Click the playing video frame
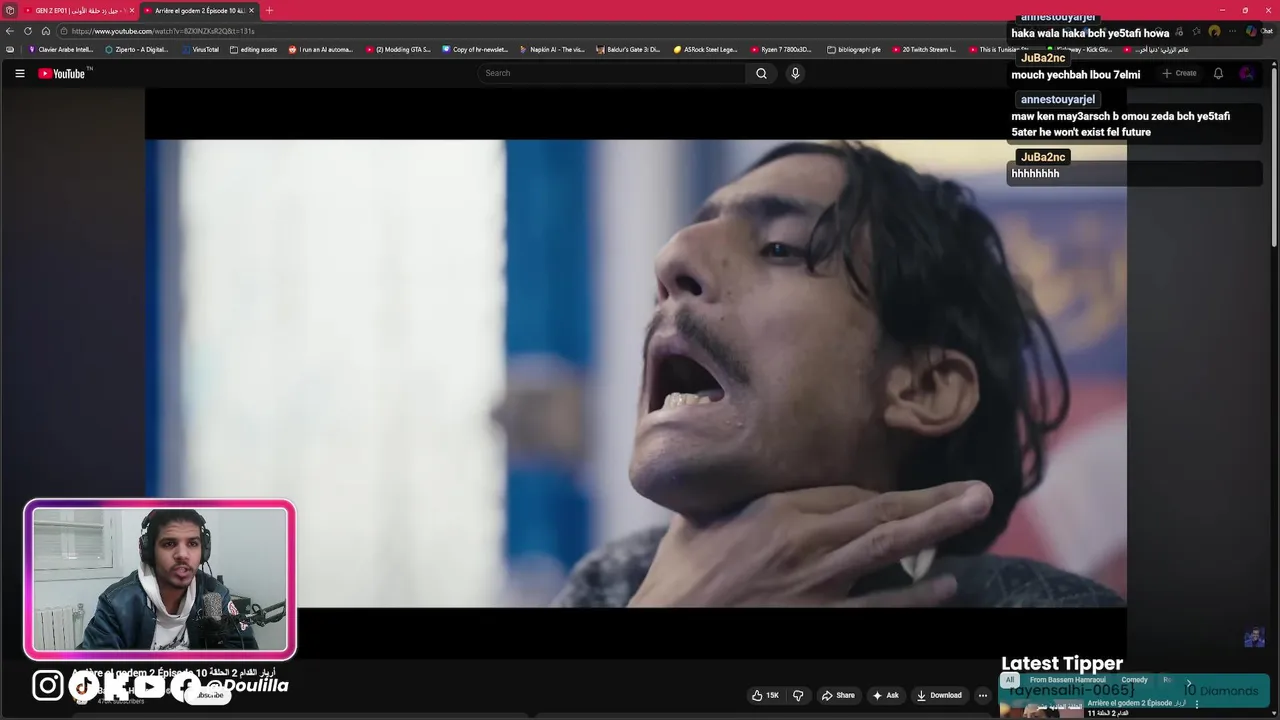The width and height of the screenshot is (1280, 720). click(x=636, y=373)
